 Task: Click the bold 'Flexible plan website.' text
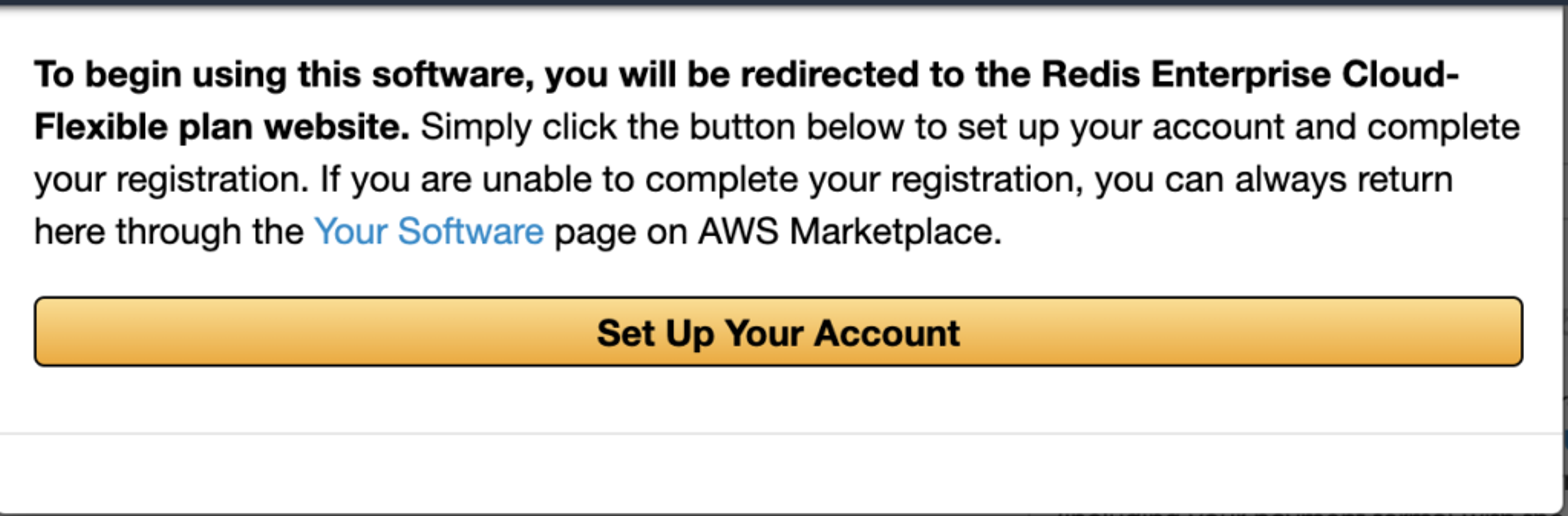[222, 128]
